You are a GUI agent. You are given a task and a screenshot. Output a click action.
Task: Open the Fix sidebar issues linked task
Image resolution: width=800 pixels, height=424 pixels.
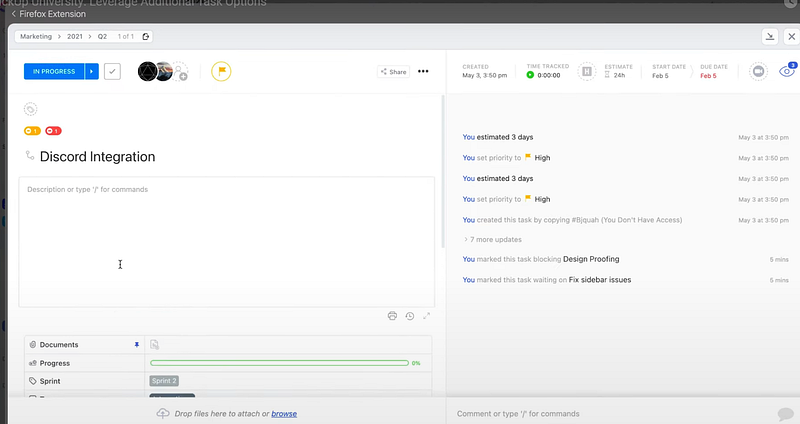pyautogui.click(x=600, y=280)
